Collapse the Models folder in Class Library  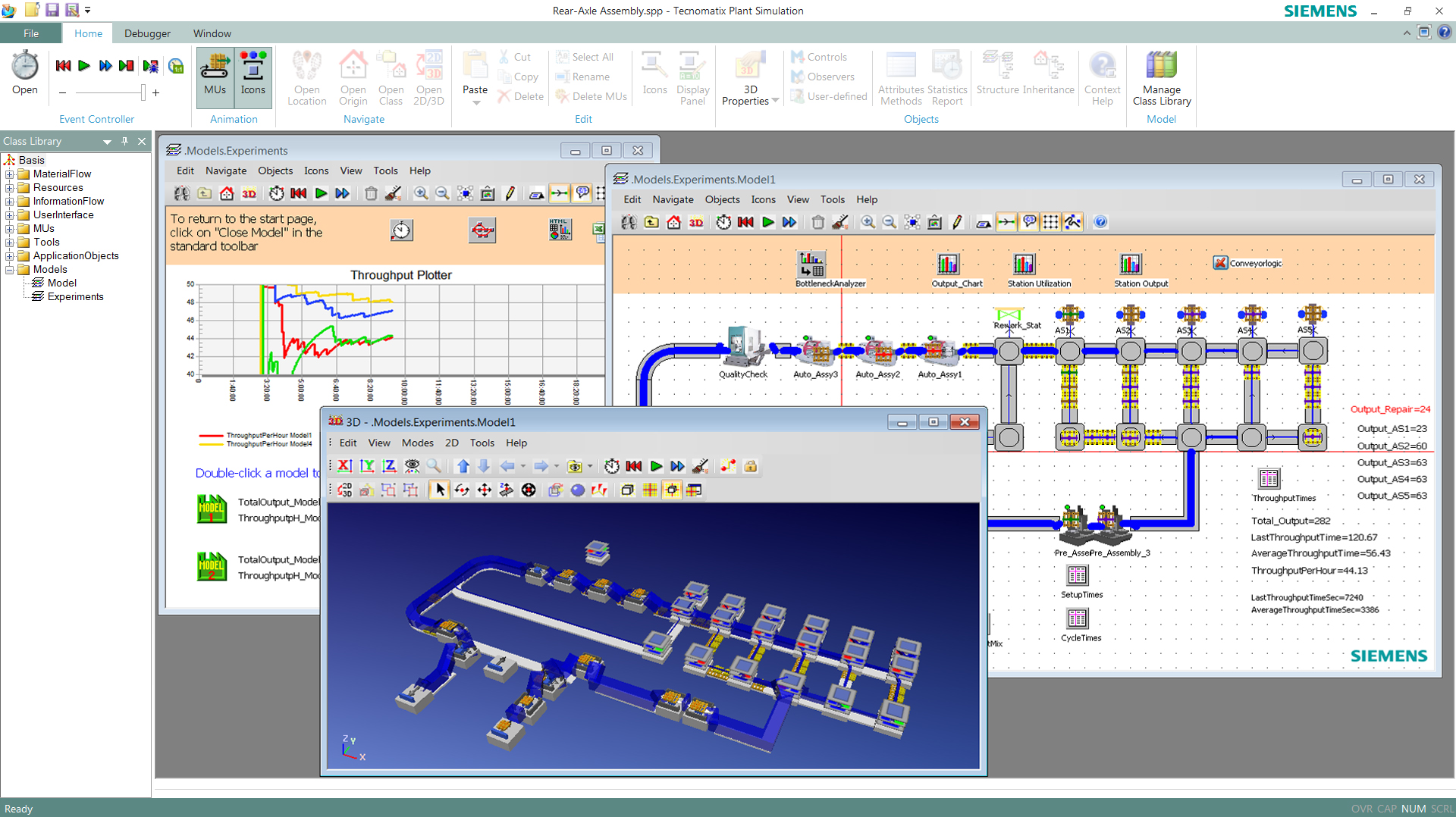pos(8,269)
